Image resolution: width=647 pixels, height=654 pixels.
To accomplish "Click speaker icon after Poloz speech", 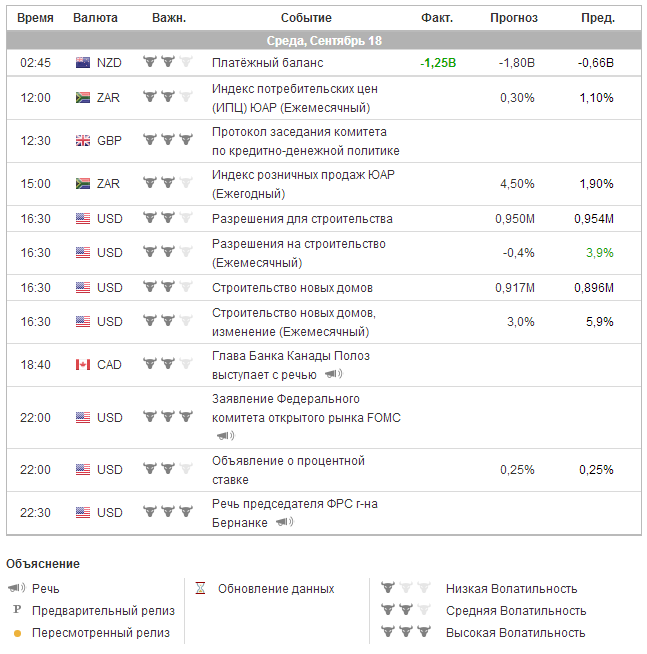I will [x=333, y=374].
